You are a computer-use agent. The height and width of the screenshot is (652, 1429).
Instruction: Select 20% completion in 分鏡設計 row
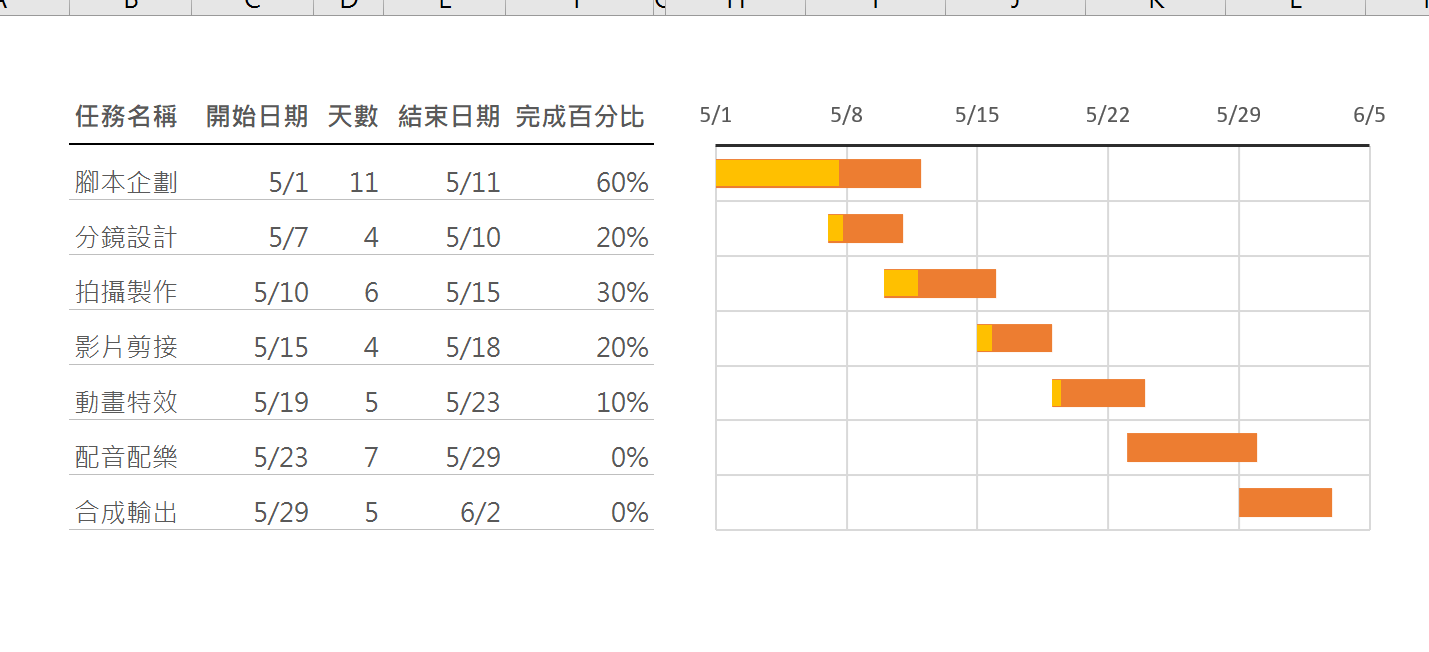[x=622, y=237]
